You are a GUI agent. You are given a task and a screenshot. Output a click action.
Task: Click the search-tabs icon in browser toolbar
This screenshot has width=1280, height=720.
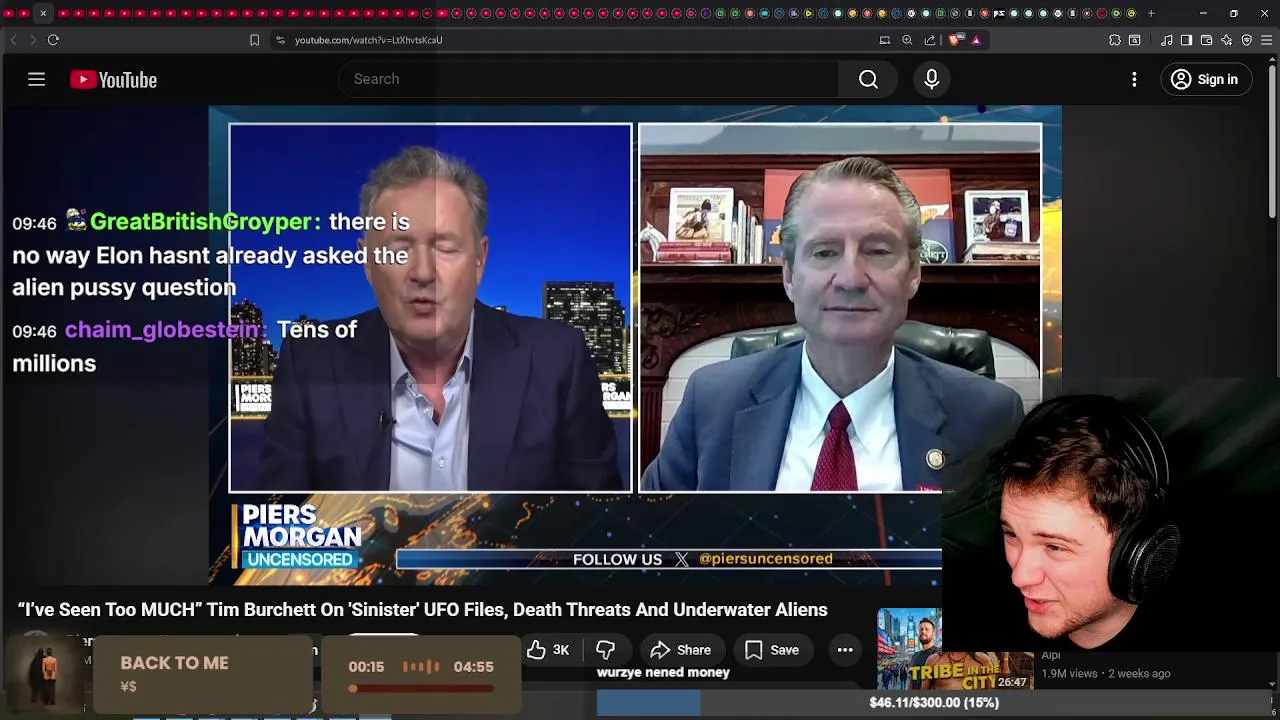[1135, 40]
